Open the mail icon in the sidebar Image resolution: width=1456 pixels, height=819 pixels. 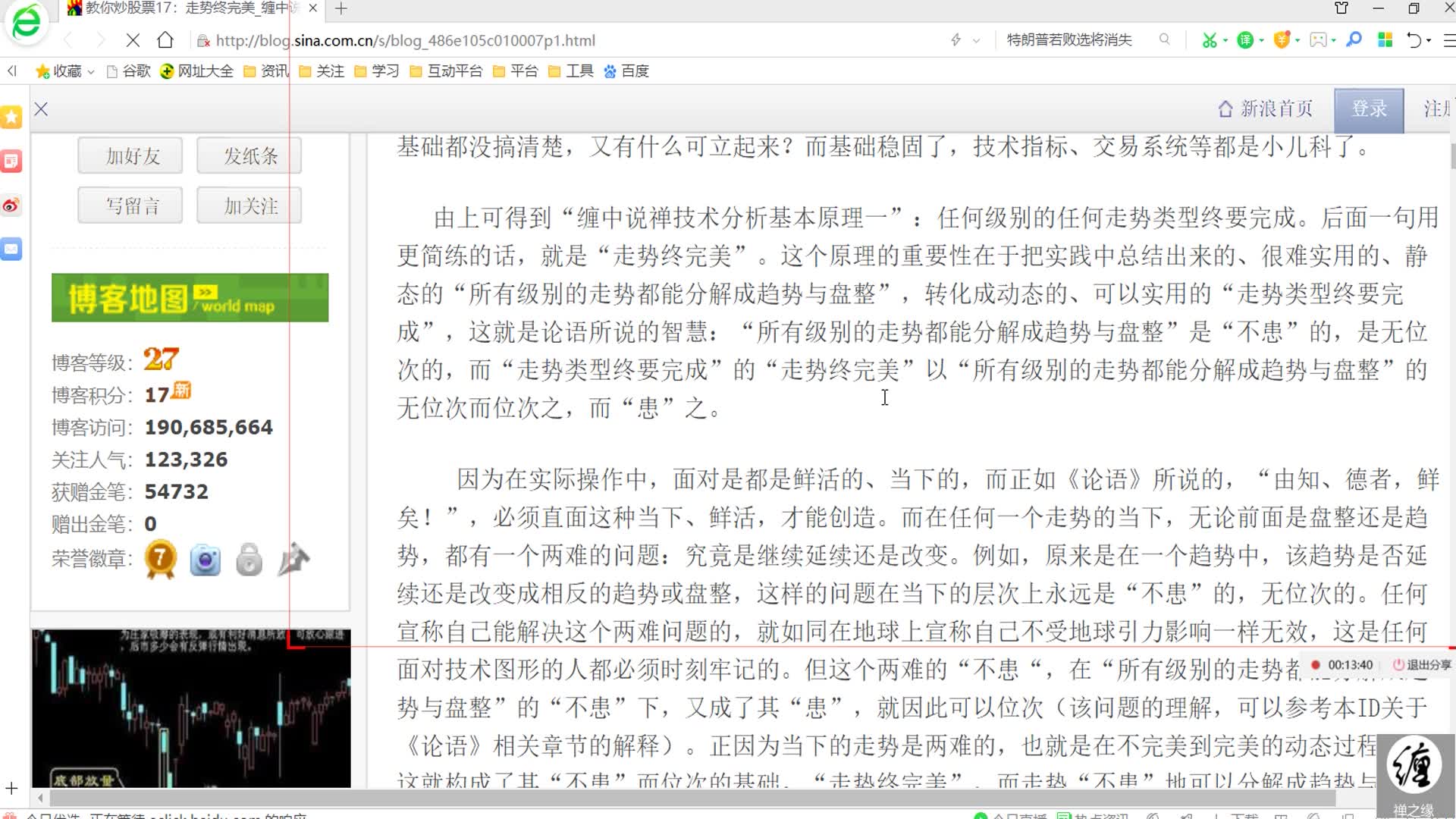(11, 249)
